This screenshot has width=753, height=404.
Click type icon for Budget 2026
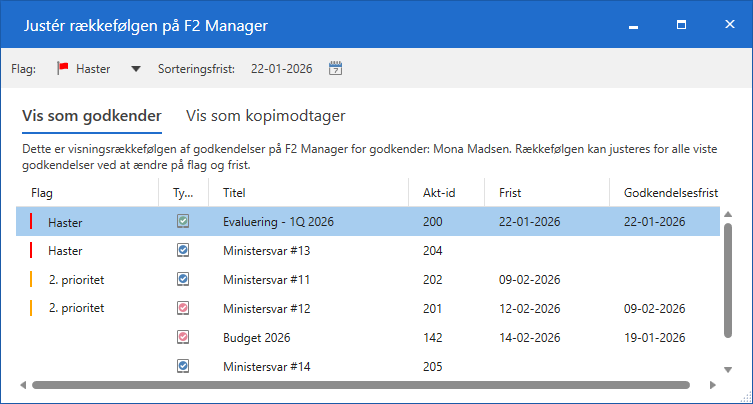[x=183, y=338]
